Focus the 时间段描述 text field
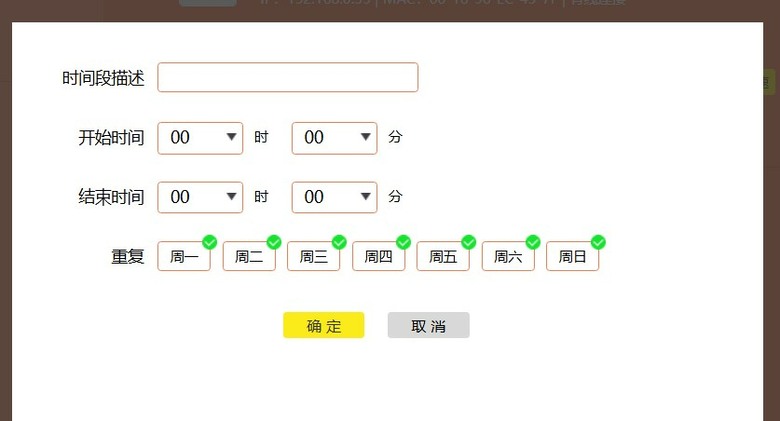This screenshot has width=780, height=421. click(288, 77)
